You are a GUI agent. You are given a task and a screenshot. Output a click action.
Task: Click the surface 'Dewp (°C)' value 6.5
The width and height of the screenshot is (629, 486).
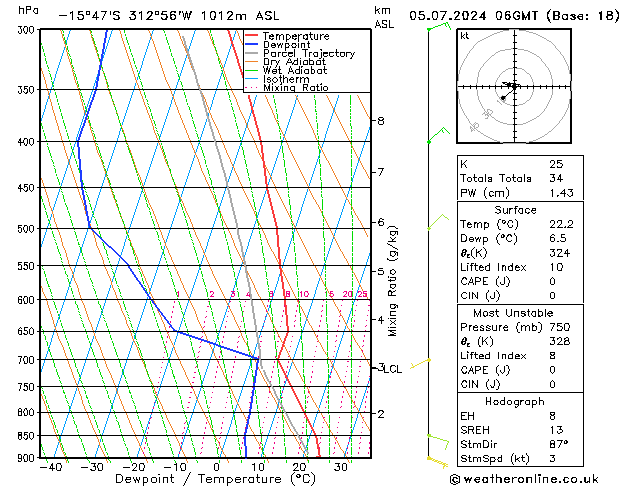click(x=558, y=239)
